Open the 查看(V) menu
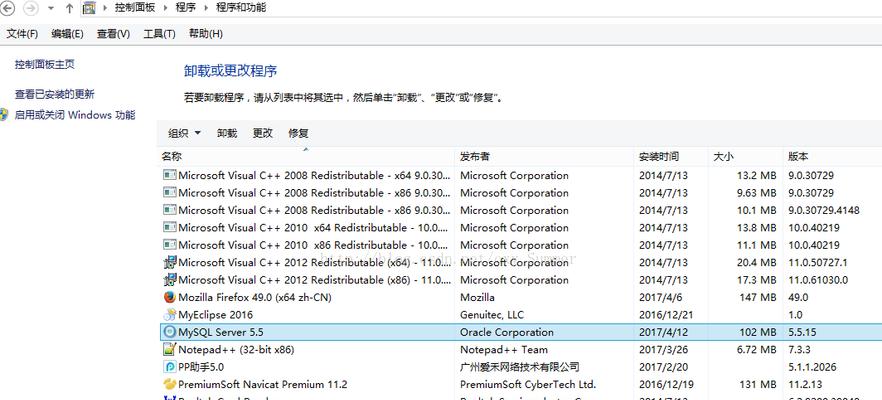 [113, 34]
